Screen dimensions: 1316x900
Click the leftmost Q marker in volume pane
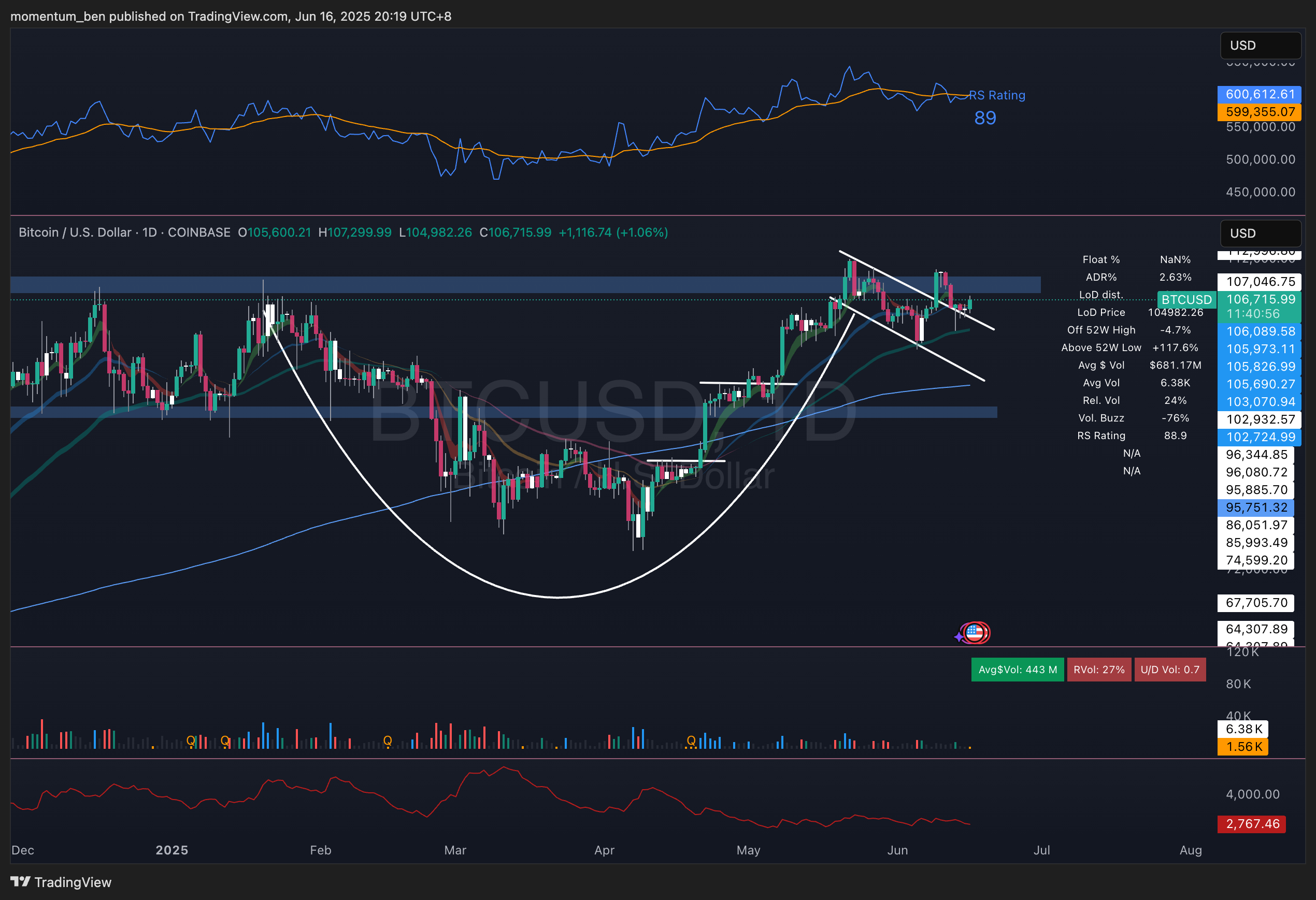[191, 741]
